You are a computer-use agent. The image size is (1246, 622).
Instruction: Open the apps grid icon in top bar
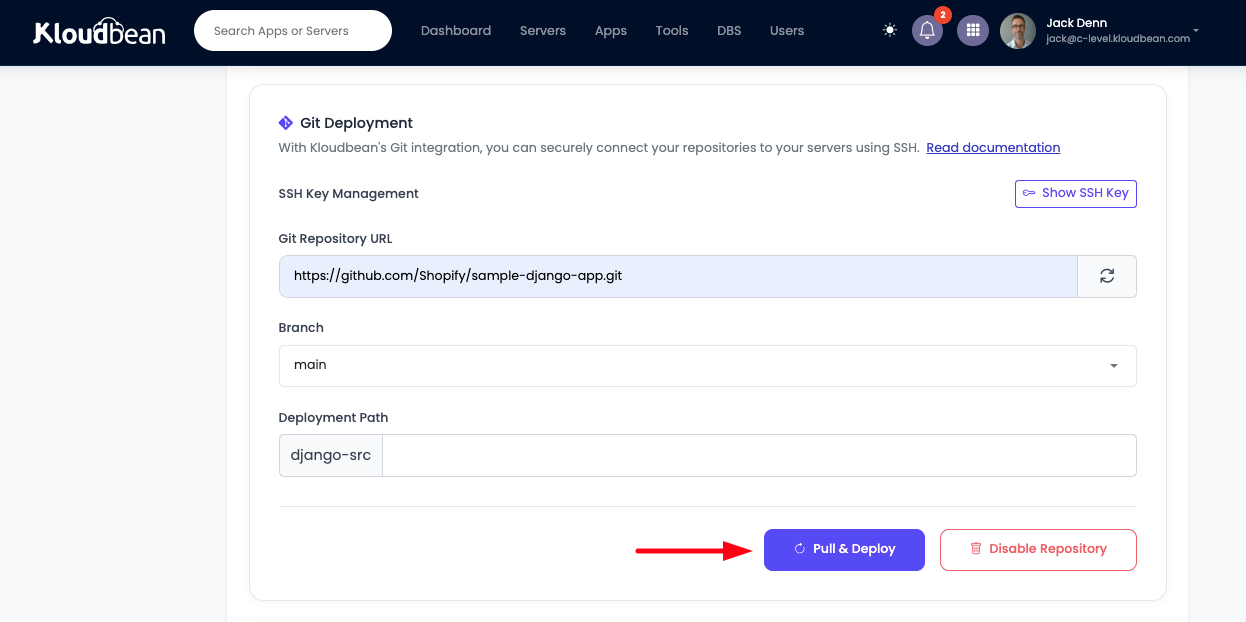pos(972,30)
